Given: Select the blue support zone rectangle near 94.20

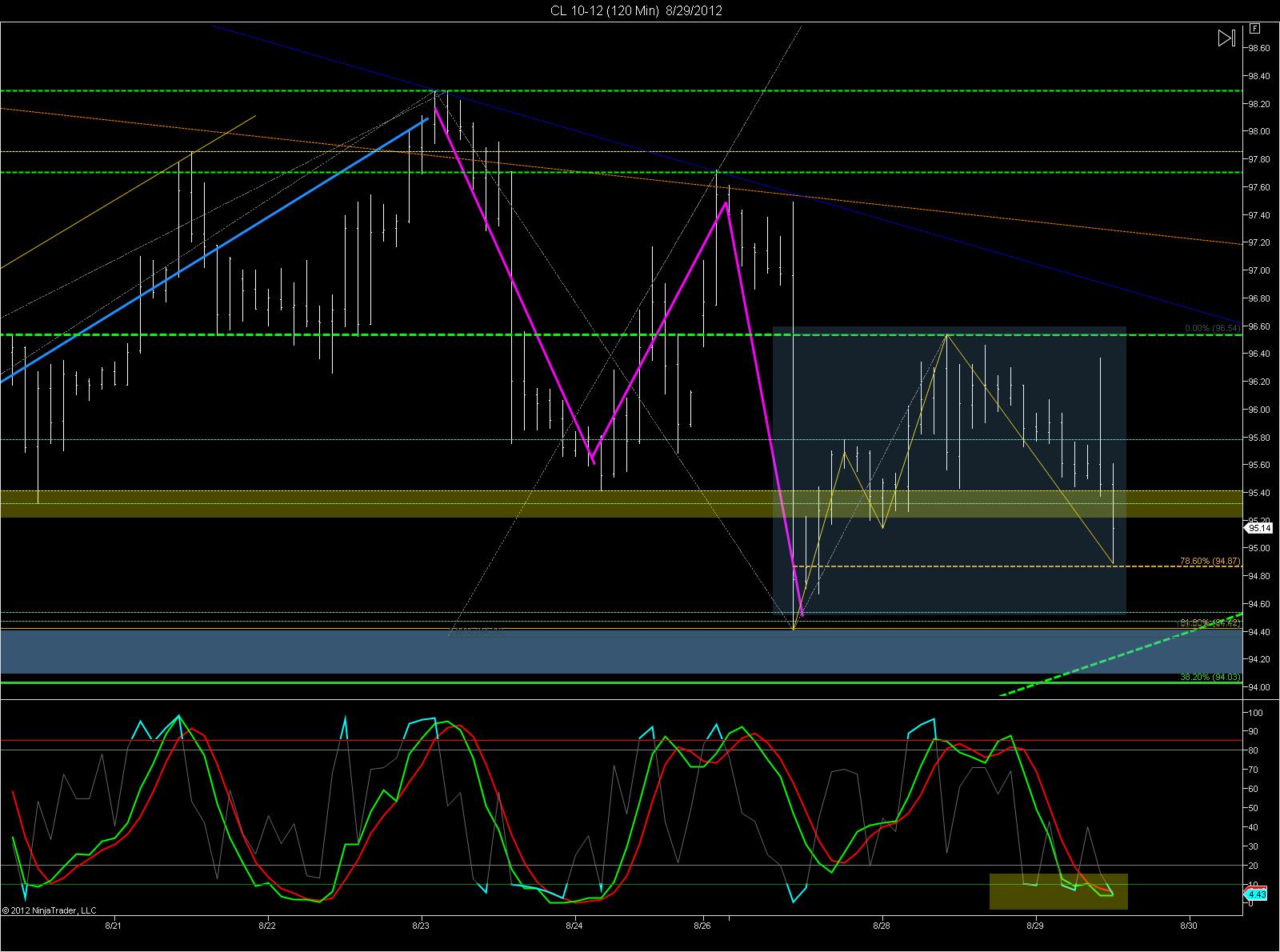Looking at the screenshot, I should pyautogui.click(x=621, y=652).
